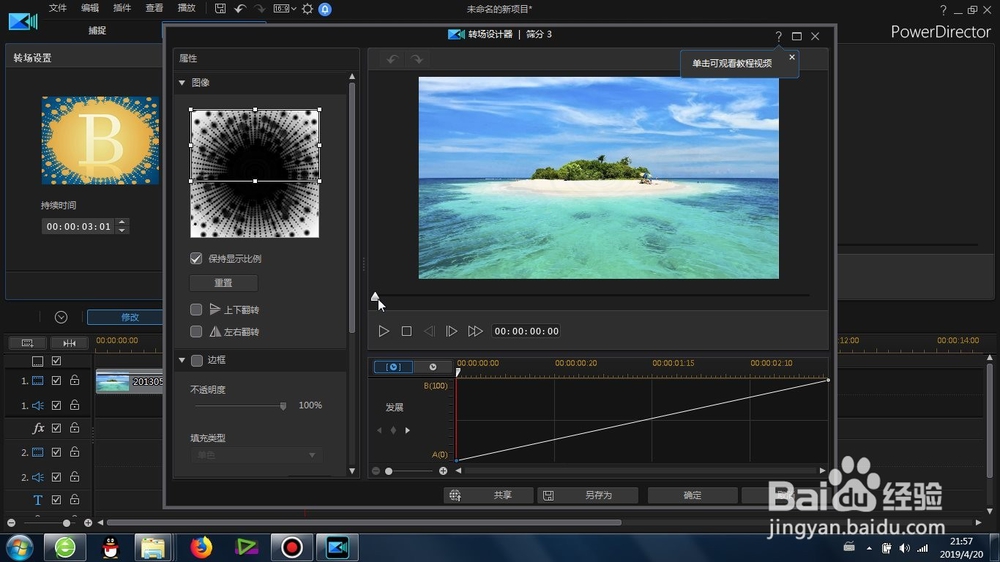Add a keyframe with the diamond icon
Viewport: 1000px width, 562px height.
[x=393, y=431]
